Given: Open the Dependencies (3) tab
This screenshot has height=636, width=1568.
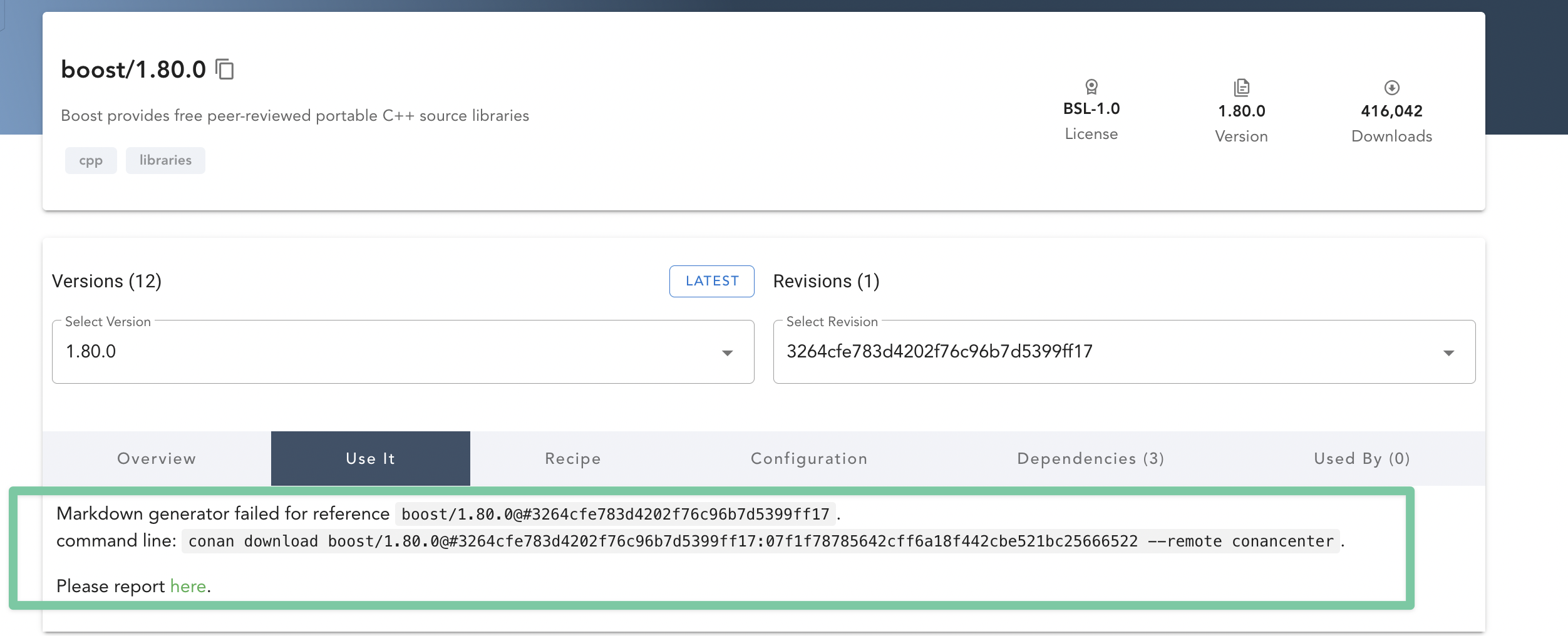Looking at the screenshot, I should [x=1090, y=458].
